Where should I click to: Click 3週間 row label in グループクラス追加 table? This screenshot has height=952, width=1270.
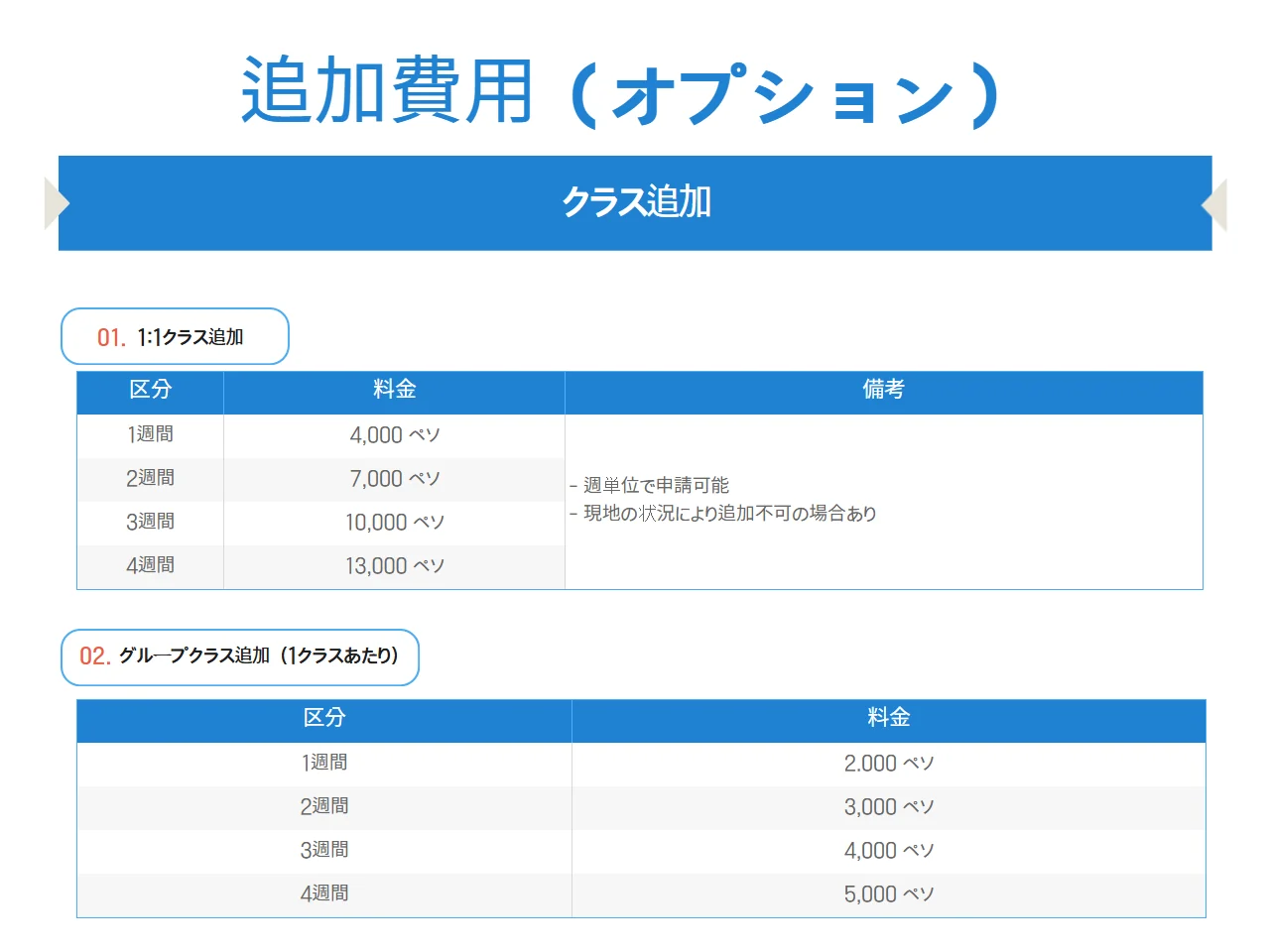click(x=324, y=850)
